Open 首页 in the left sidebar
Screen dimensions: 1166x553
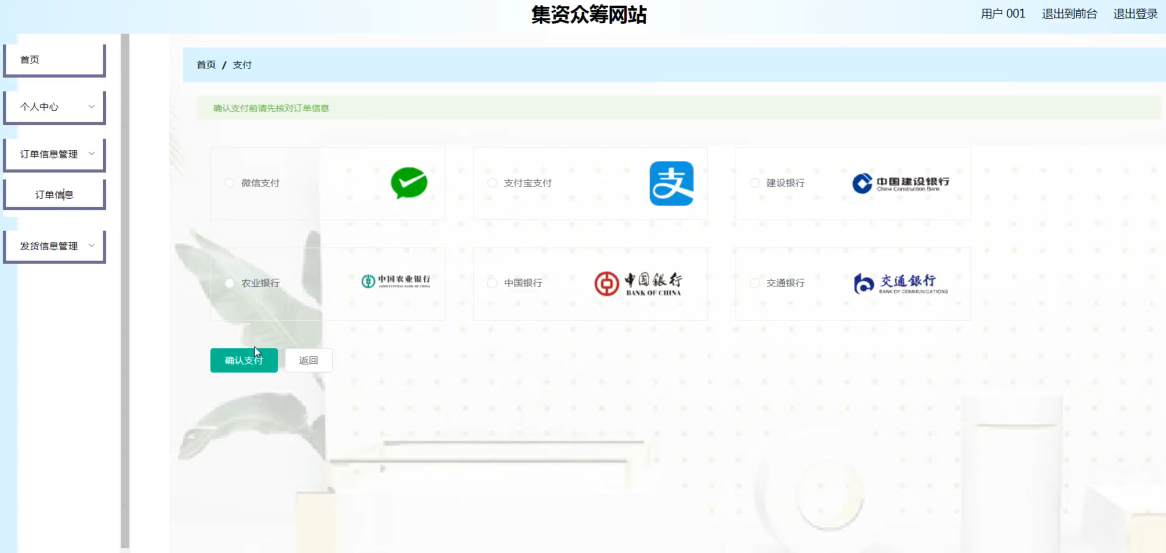[x=55, y=60]
